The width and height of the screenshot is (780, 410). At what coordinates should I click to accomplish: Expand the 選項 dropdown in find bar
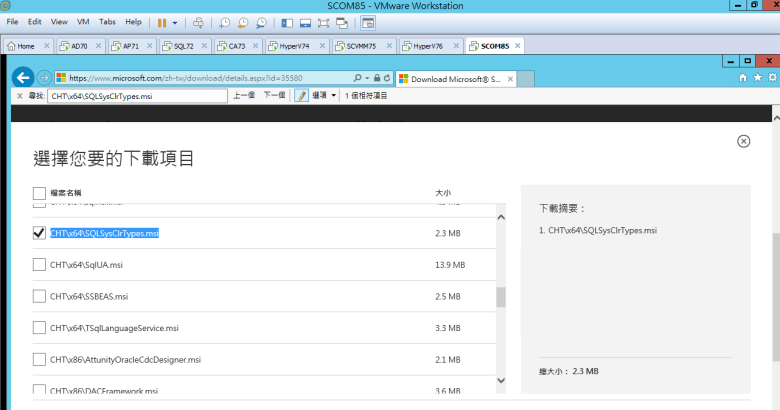pos(325,95)
